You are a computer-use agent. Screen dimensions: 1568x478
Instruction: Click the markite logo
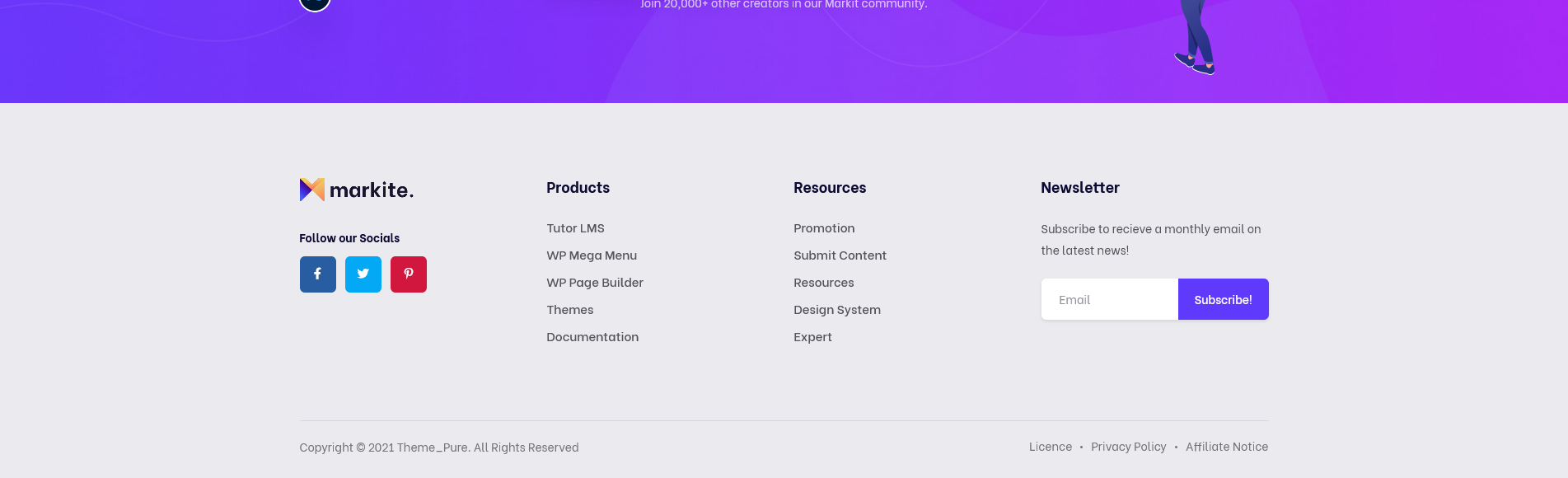coord(356,190)
